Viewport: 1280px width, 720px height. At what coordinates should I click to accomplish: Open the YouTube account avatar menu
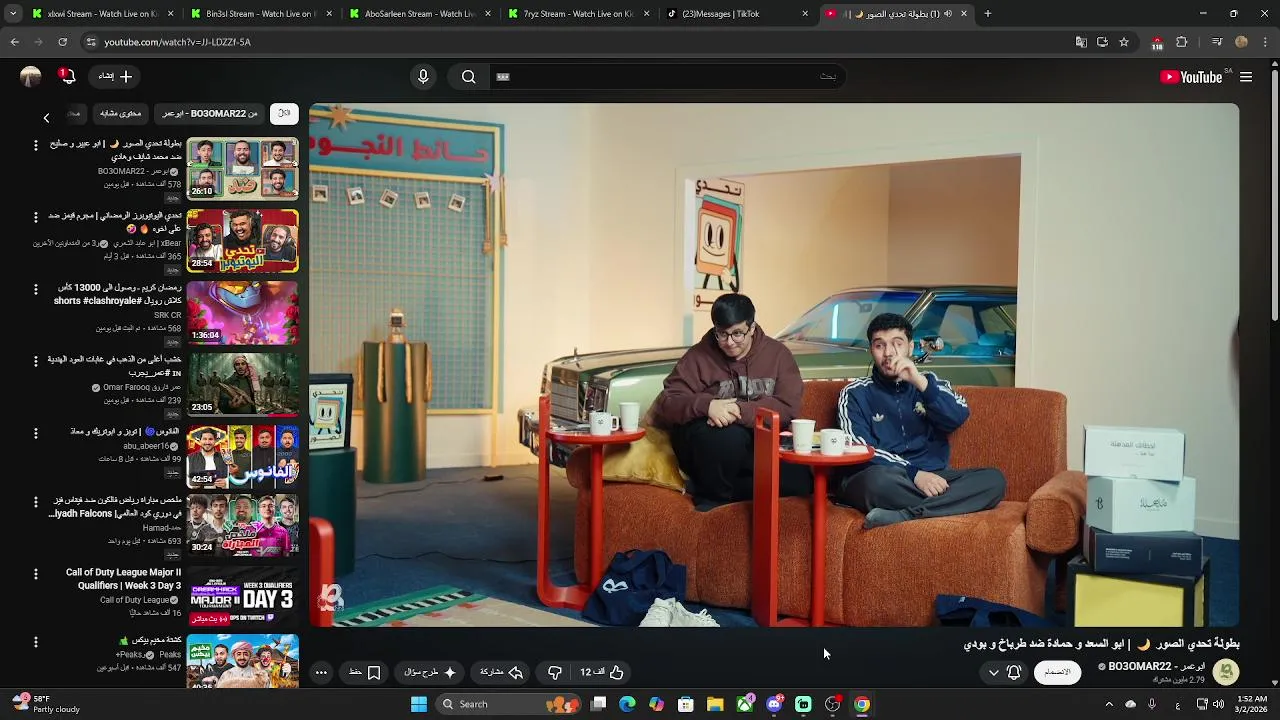(x=31, y=76)
